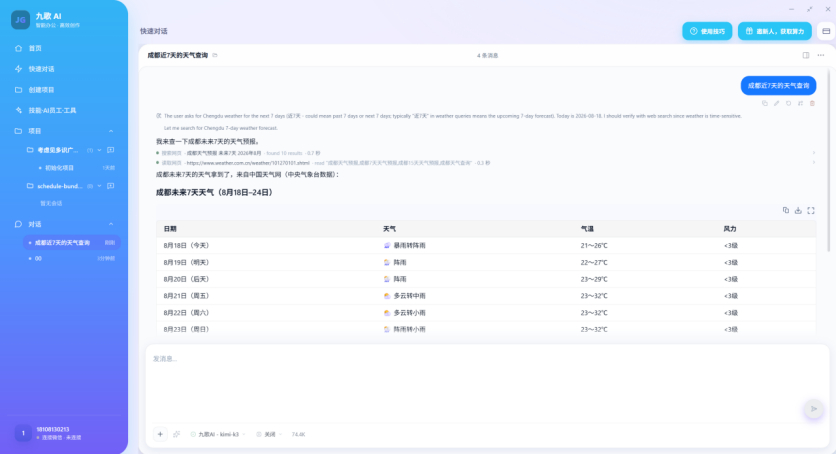Click the 日期 column header
Image resolution: width=836 pixels, height=454 pixels.
coord(170,229)
